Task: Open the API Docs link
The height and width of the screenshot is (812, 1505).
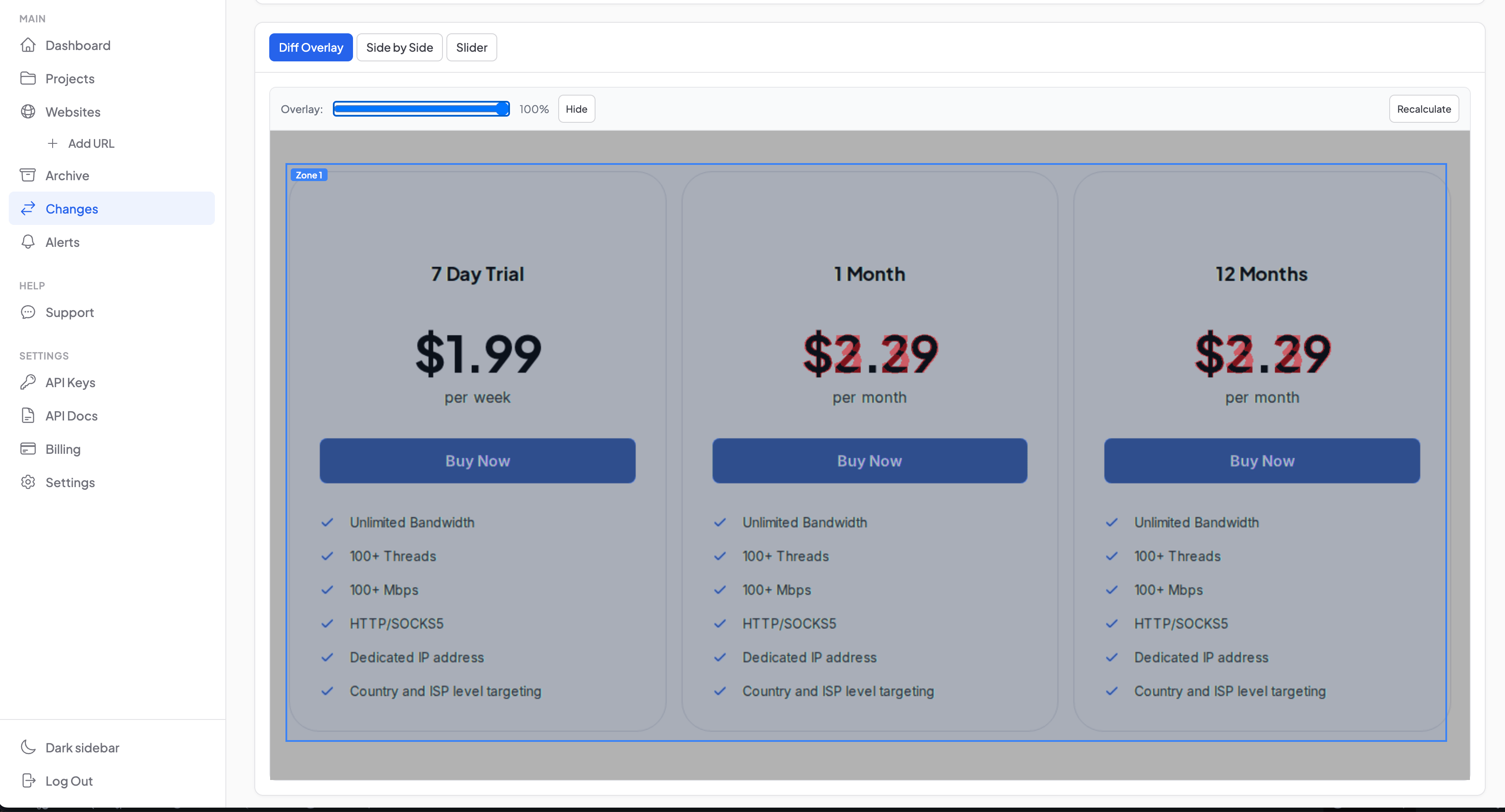Action: (71, 415)
